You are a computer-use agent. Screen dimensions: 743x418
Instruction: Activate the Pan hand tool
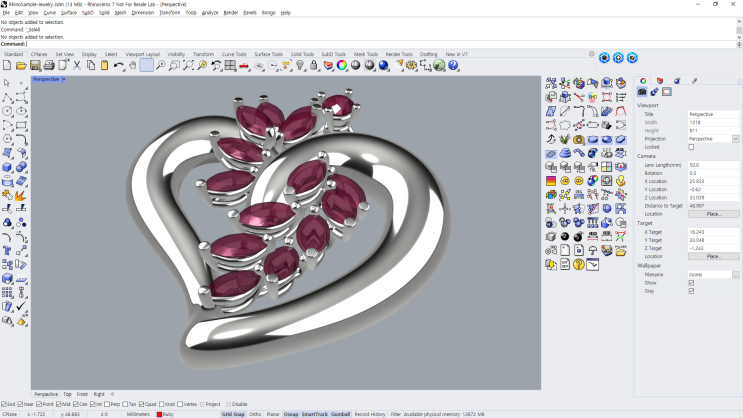[x=133, y=65]
